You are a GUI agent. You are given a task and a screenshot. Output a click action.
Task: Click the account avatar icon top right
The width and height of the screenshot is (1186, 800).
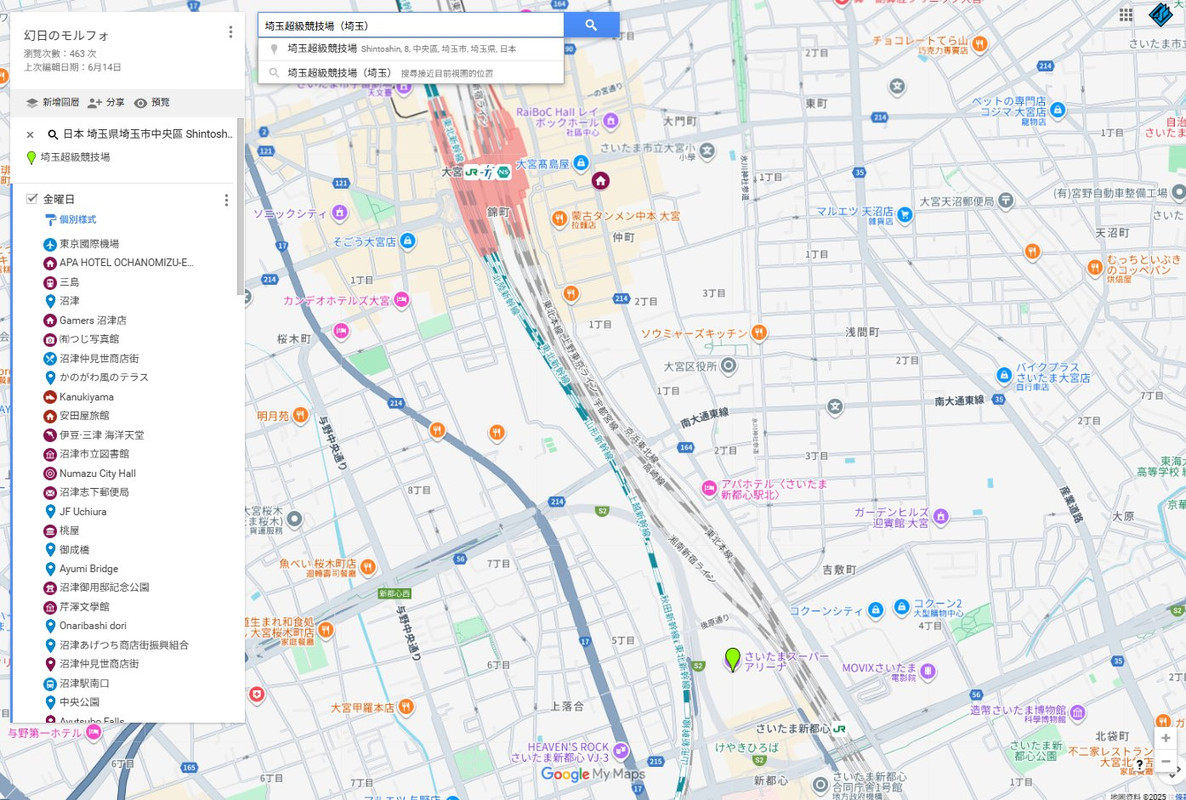click(x=1162, y=14)
